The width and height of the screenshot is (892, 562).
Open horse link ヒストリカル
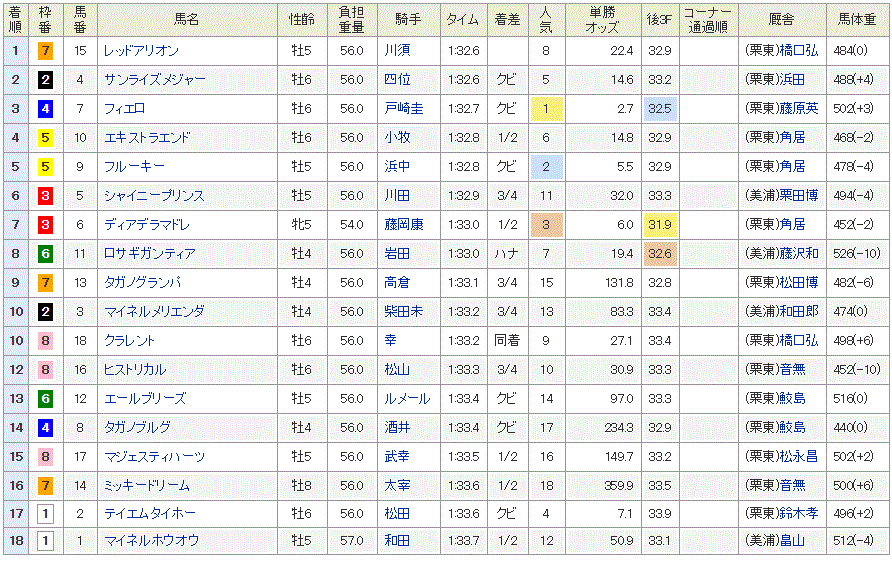(135, 370)
